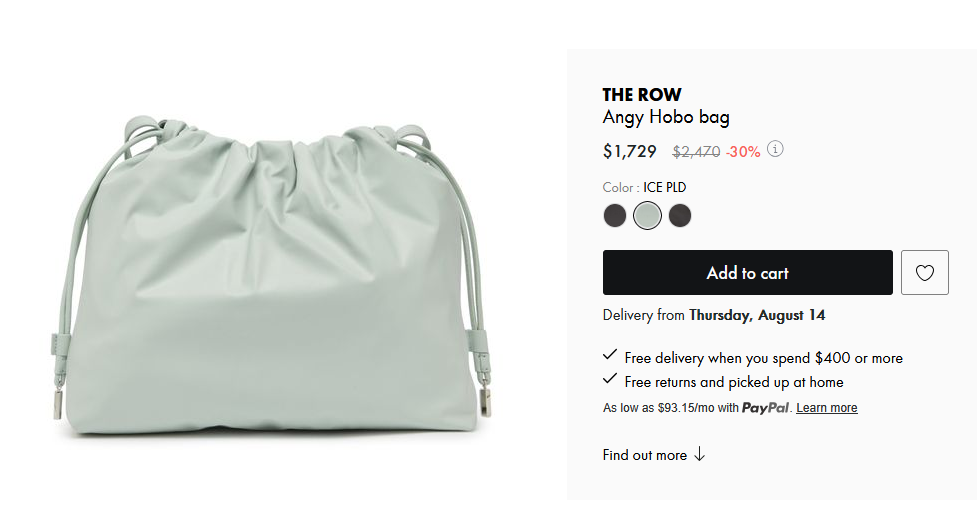Viewport: 977px width, 532px height.
Task: Click the checkmark beside the free returns line
Action: (610, 379)
